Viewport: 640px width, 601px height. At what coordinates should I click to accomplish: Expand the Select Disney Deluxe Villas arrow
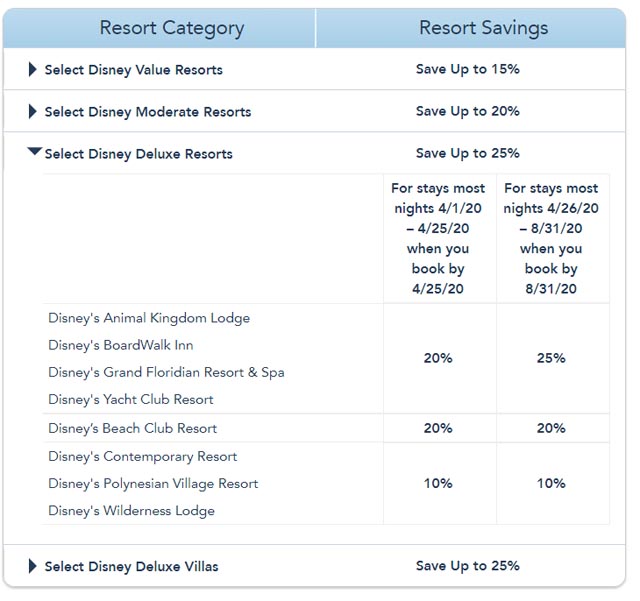[x=32, y=566]
